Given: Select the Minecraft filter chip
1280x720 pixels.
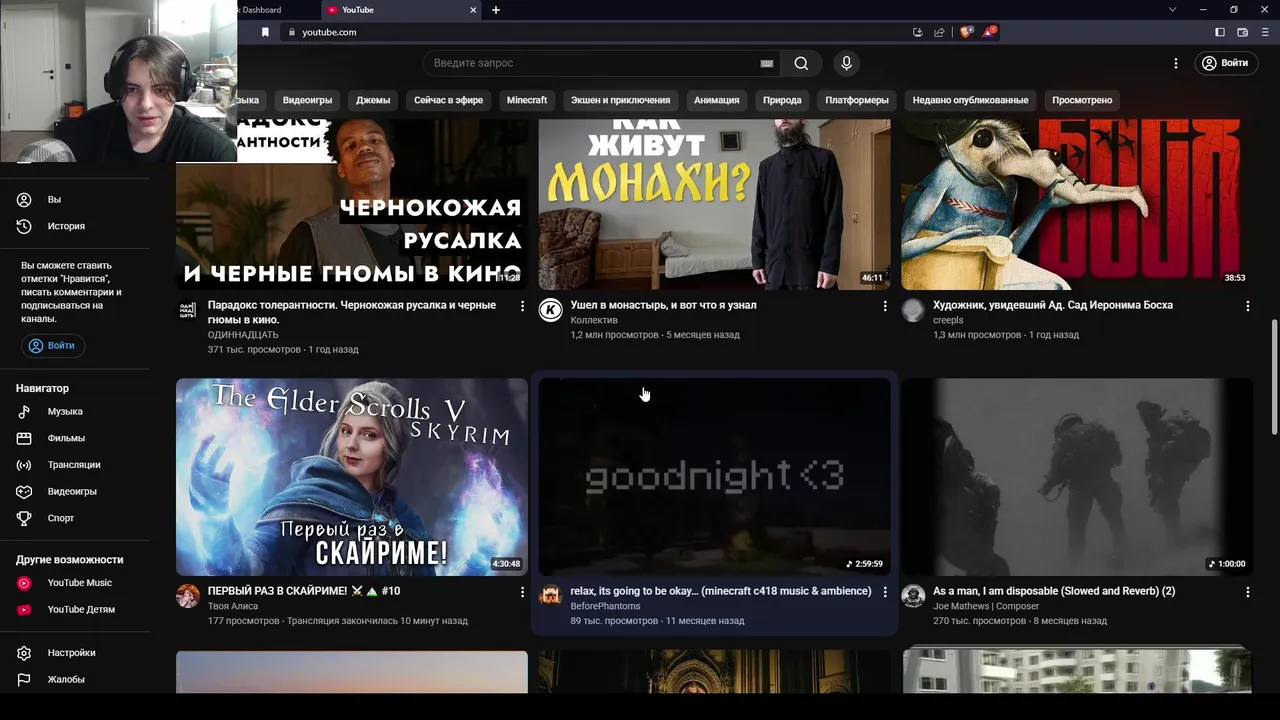Looking at the screenshot, I should coord(527,100).
